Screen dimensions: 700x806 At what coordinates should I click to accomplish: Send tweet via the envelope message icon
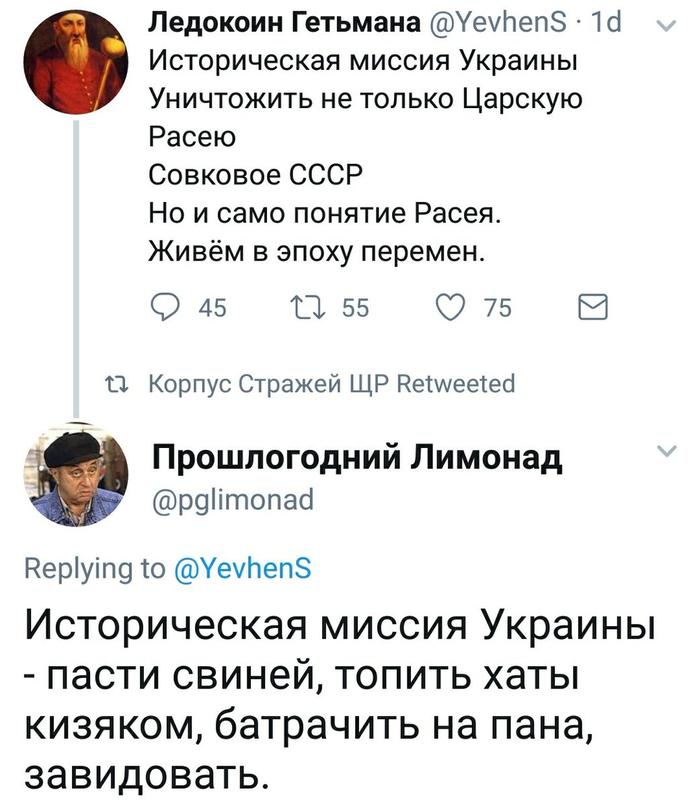pos(595,310)
